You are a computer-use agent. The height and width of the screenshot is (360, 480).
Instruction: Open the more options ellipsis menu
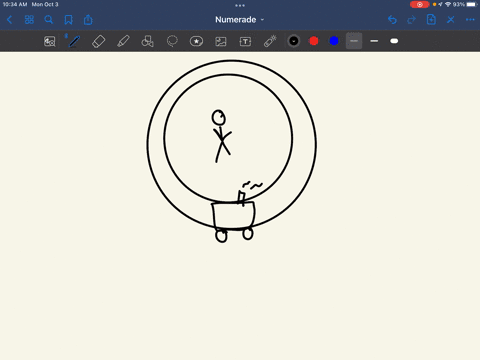point(470,20)
